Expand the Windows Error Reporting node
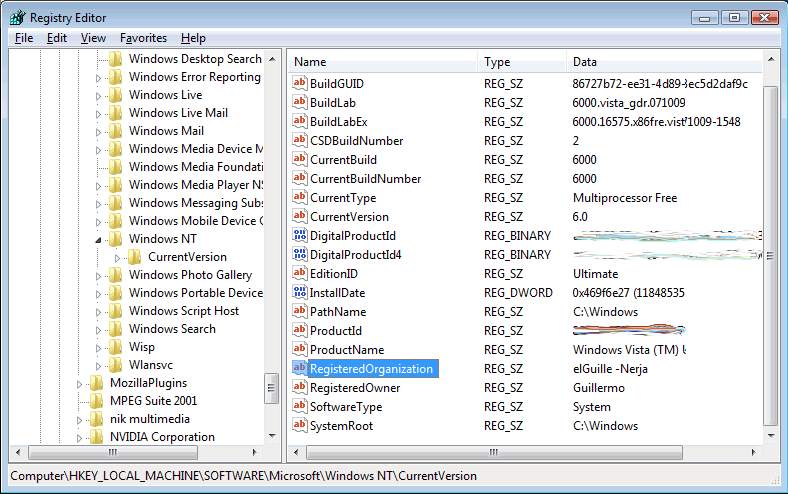This screenshot has height=494, width=788. (x=98, y=78)
